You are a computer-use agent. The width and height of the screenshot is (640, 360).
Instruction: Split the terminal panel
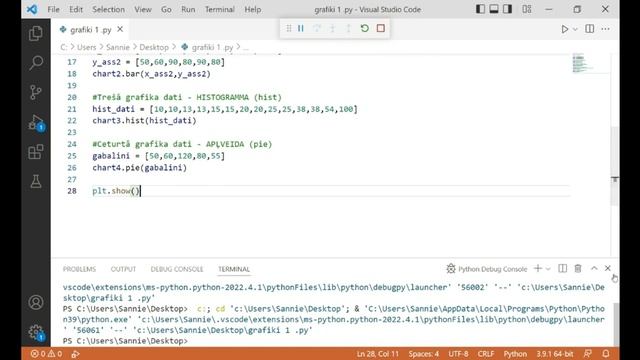[x=562, y=269]
